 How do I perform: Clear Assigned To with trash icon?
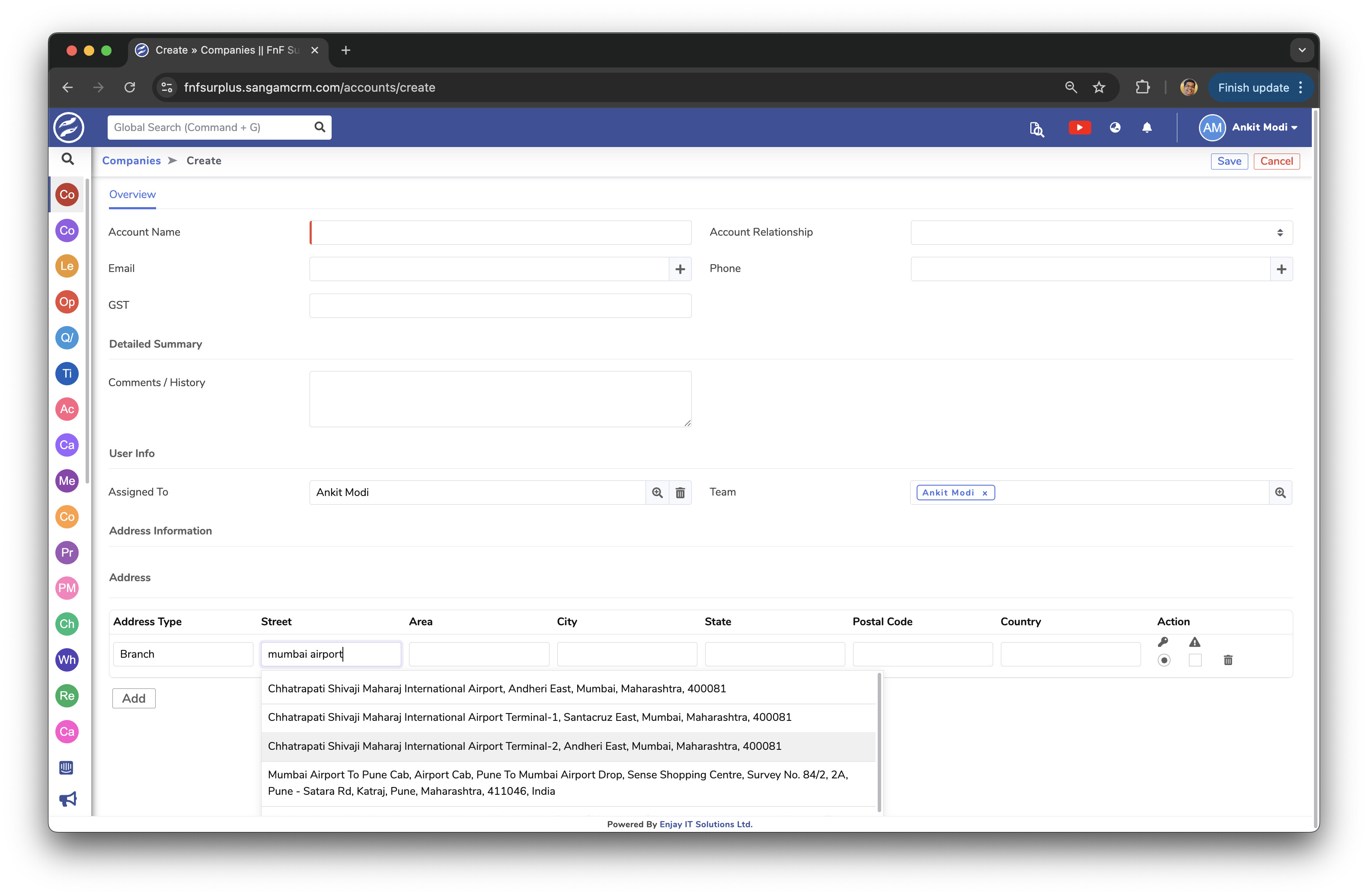coord(680,493)
